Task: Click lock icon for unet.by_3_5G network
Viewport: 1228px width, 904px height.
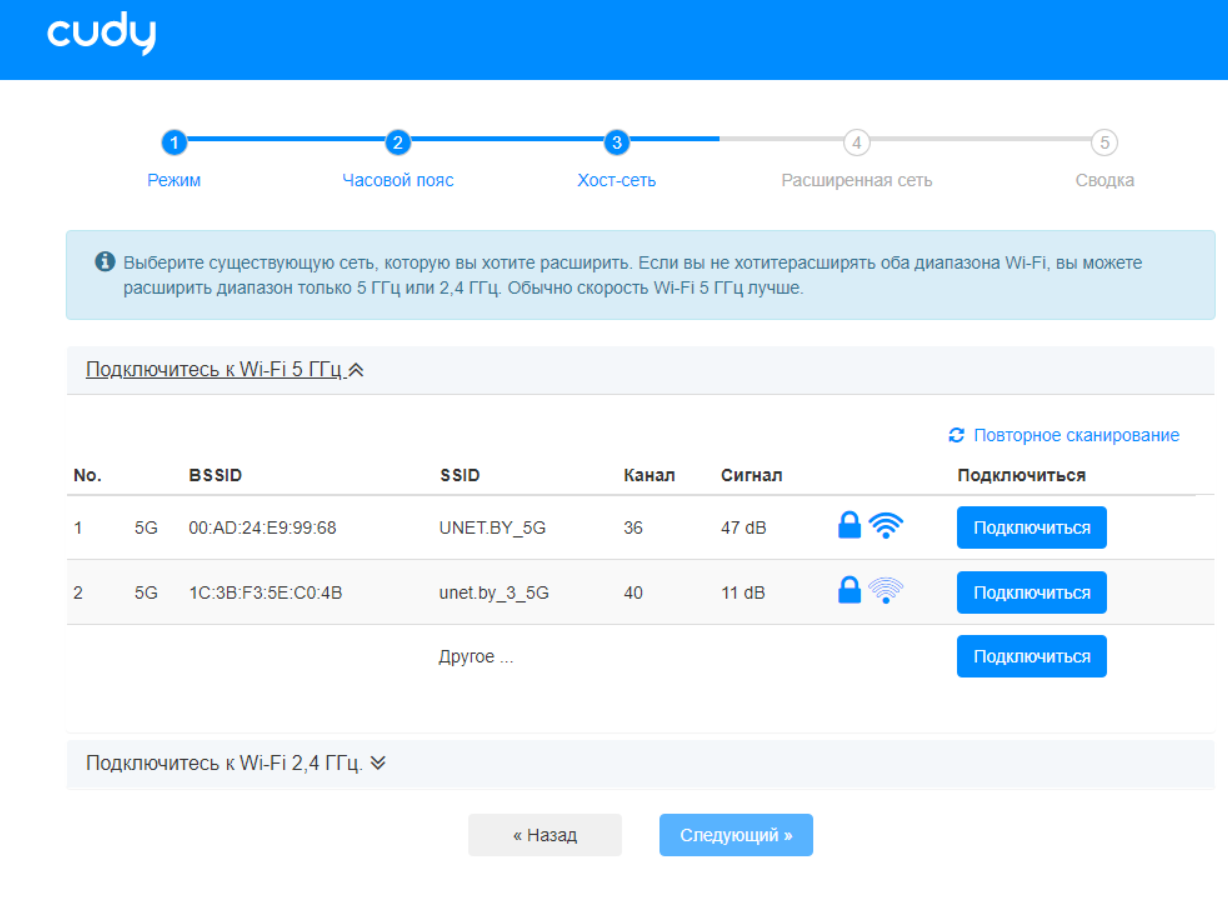Action: coord(849,591)
